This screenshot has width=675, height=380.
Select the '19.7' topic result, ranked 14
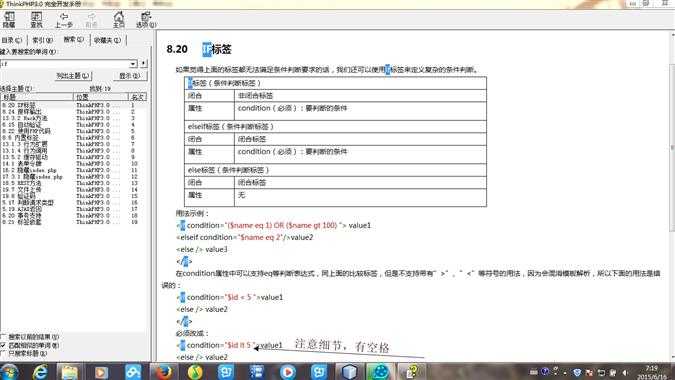[74, 189]
